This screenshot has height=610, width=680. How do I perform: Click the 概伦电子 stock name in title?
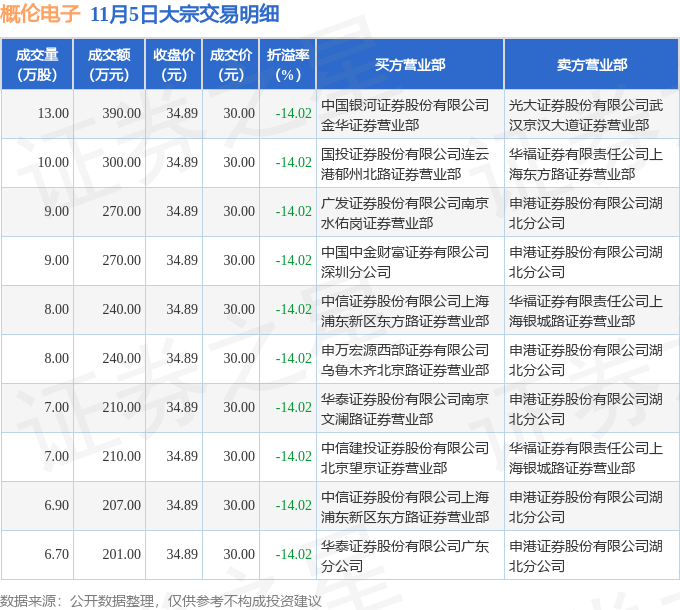point(40,14)
